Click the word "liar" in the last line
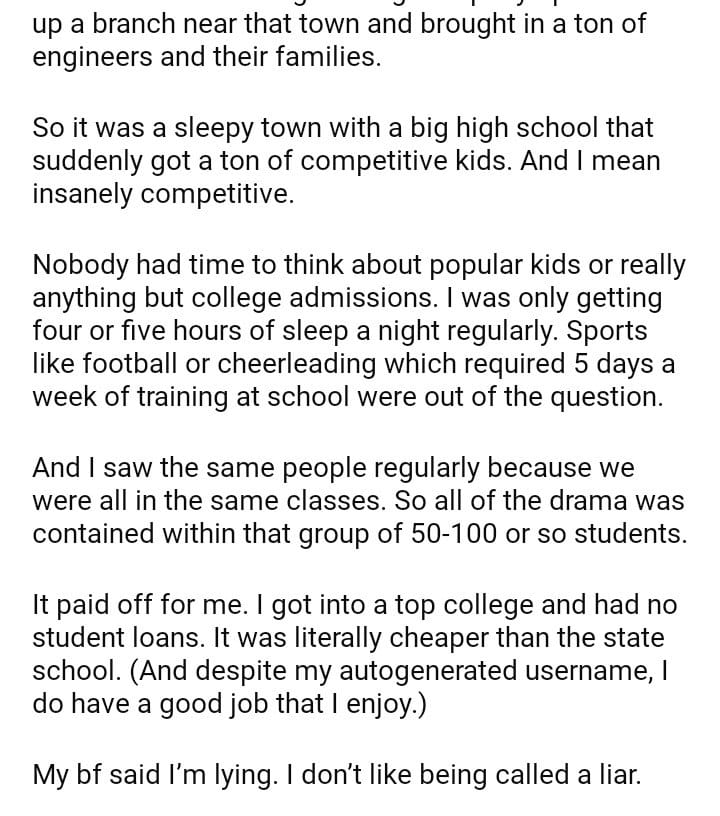 pos(613,773)
